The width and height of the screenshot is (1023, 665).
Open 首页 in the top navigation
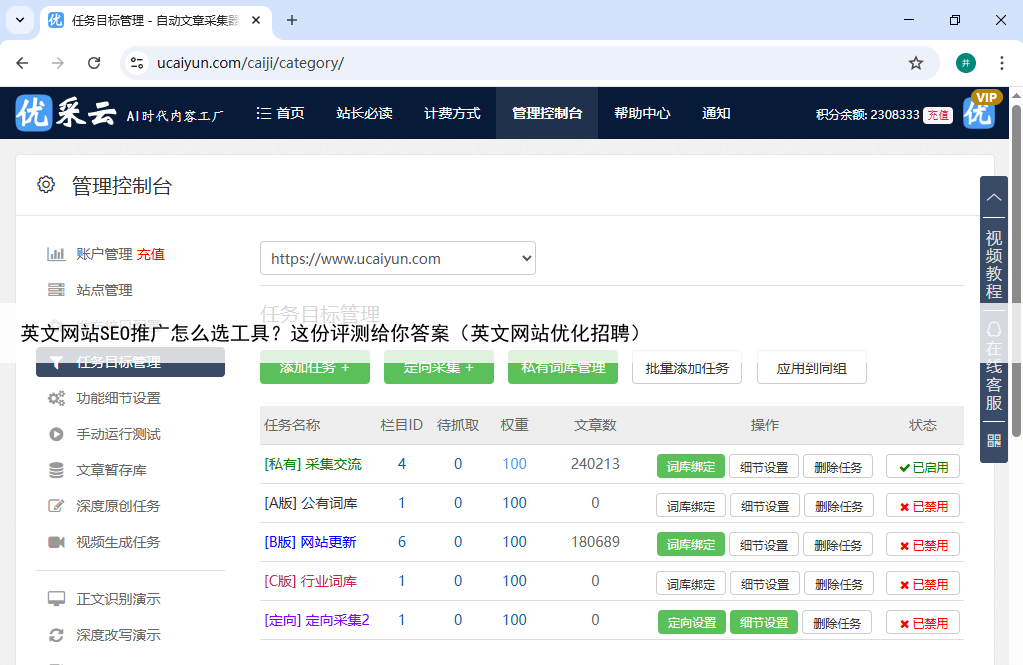[280, 113]
